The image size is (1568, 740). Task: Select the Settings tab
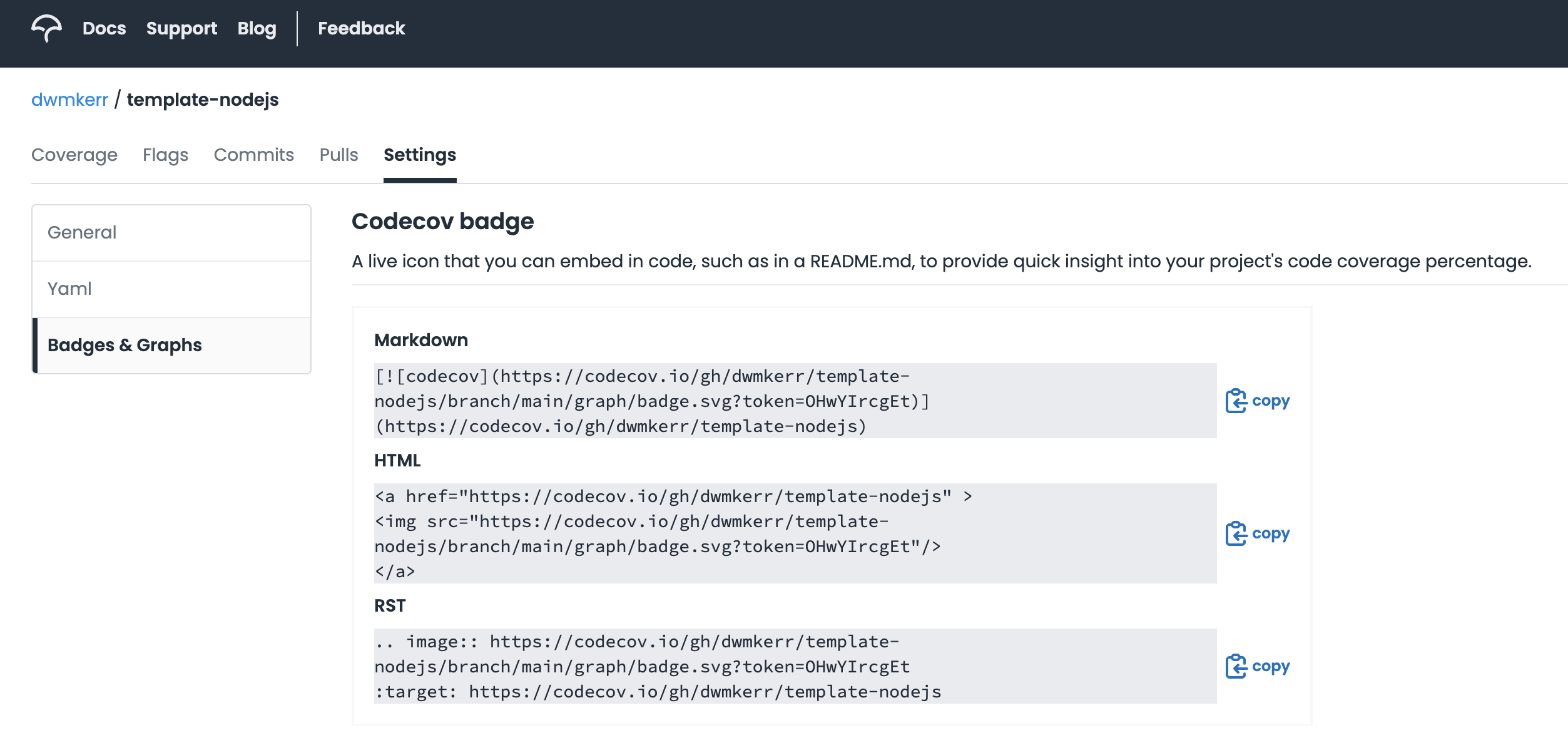point(419,155)
